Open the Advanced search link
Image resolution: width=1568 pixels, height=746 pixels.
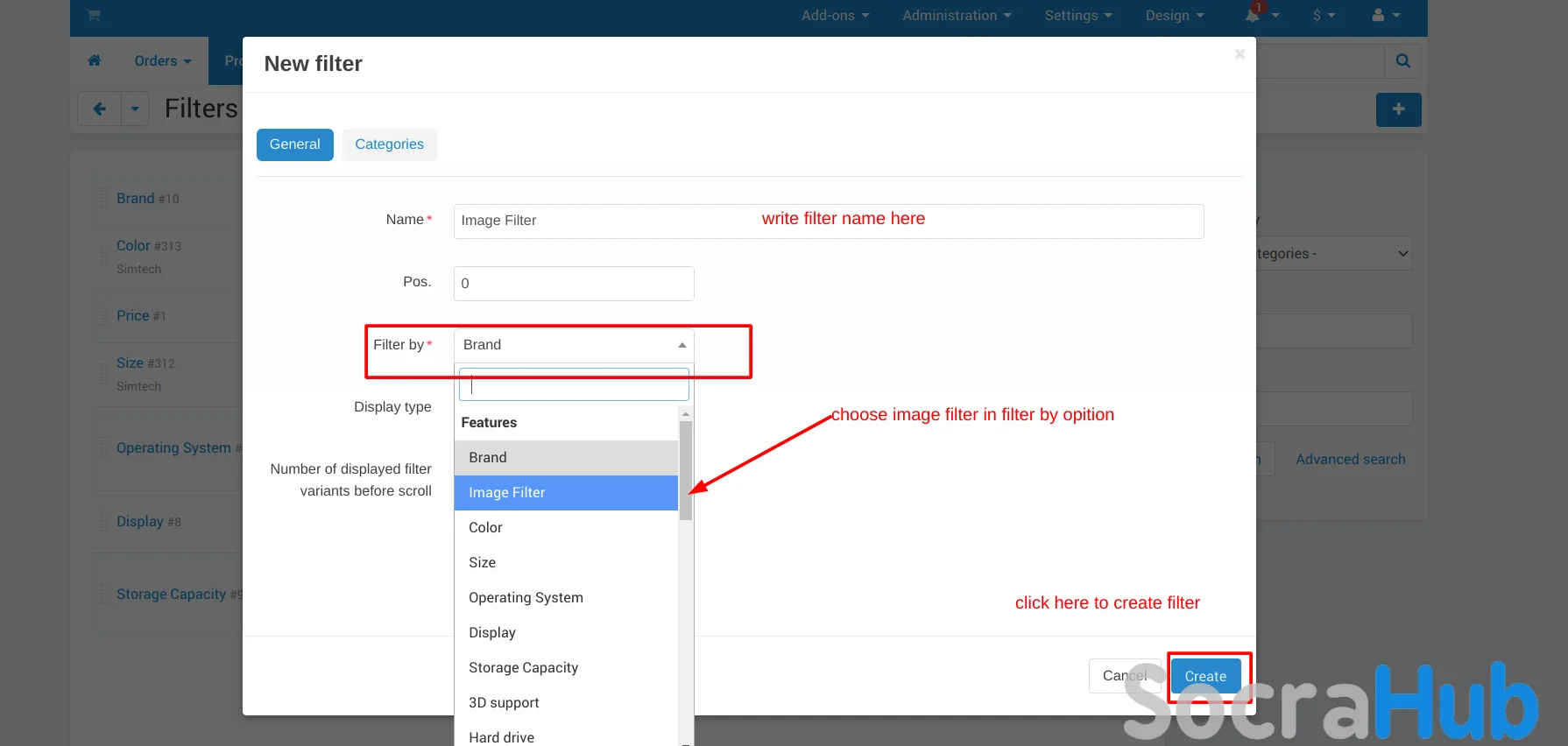click(1350, 460)
